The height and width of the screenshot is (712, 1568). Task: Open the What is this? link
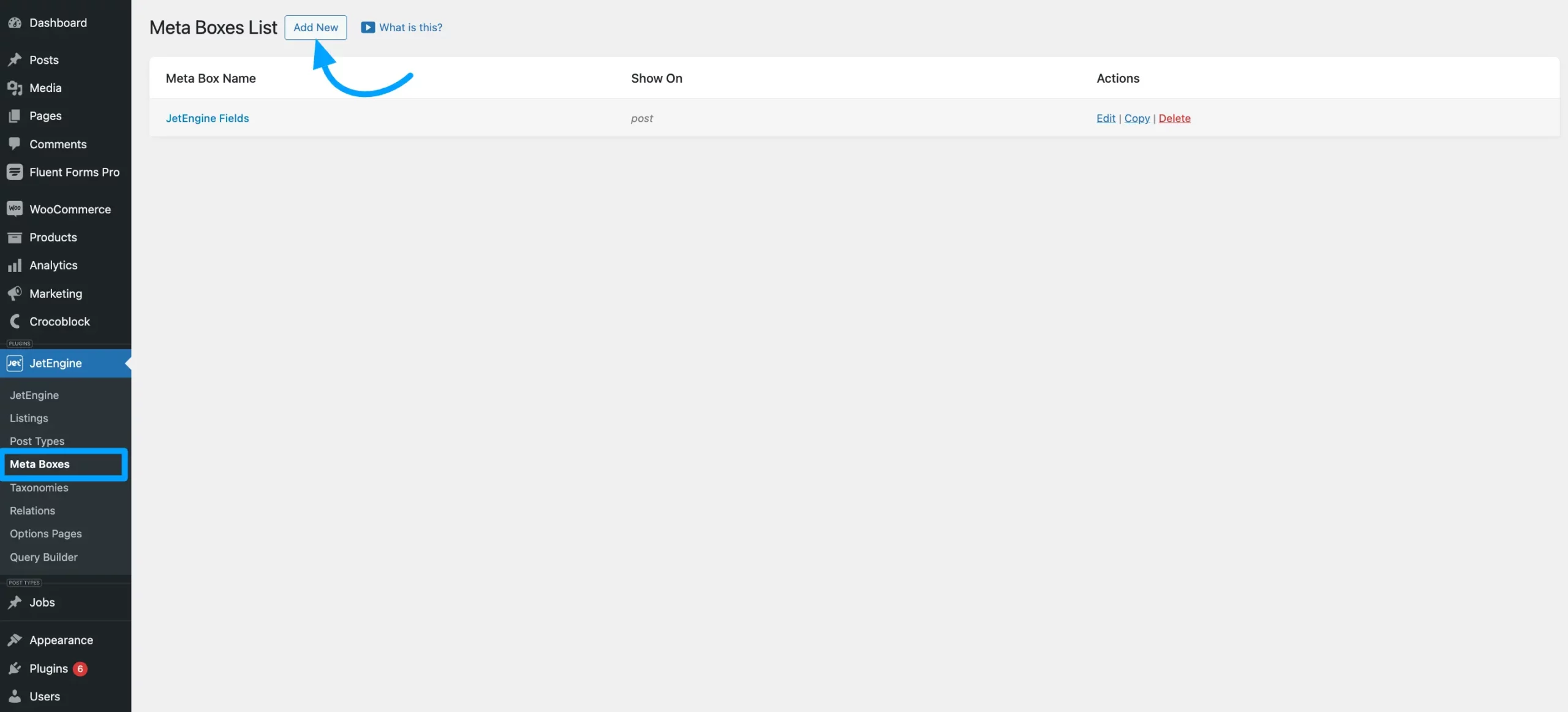410,28
